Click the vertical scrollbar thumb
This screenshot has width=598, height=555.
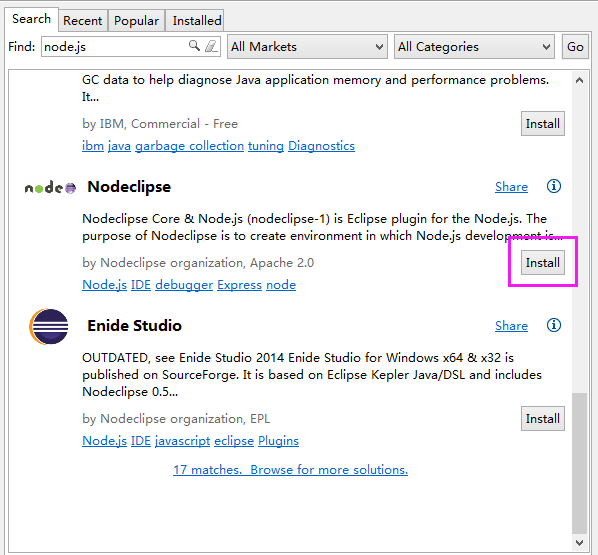pyautogui.click(x=579, y=463)
